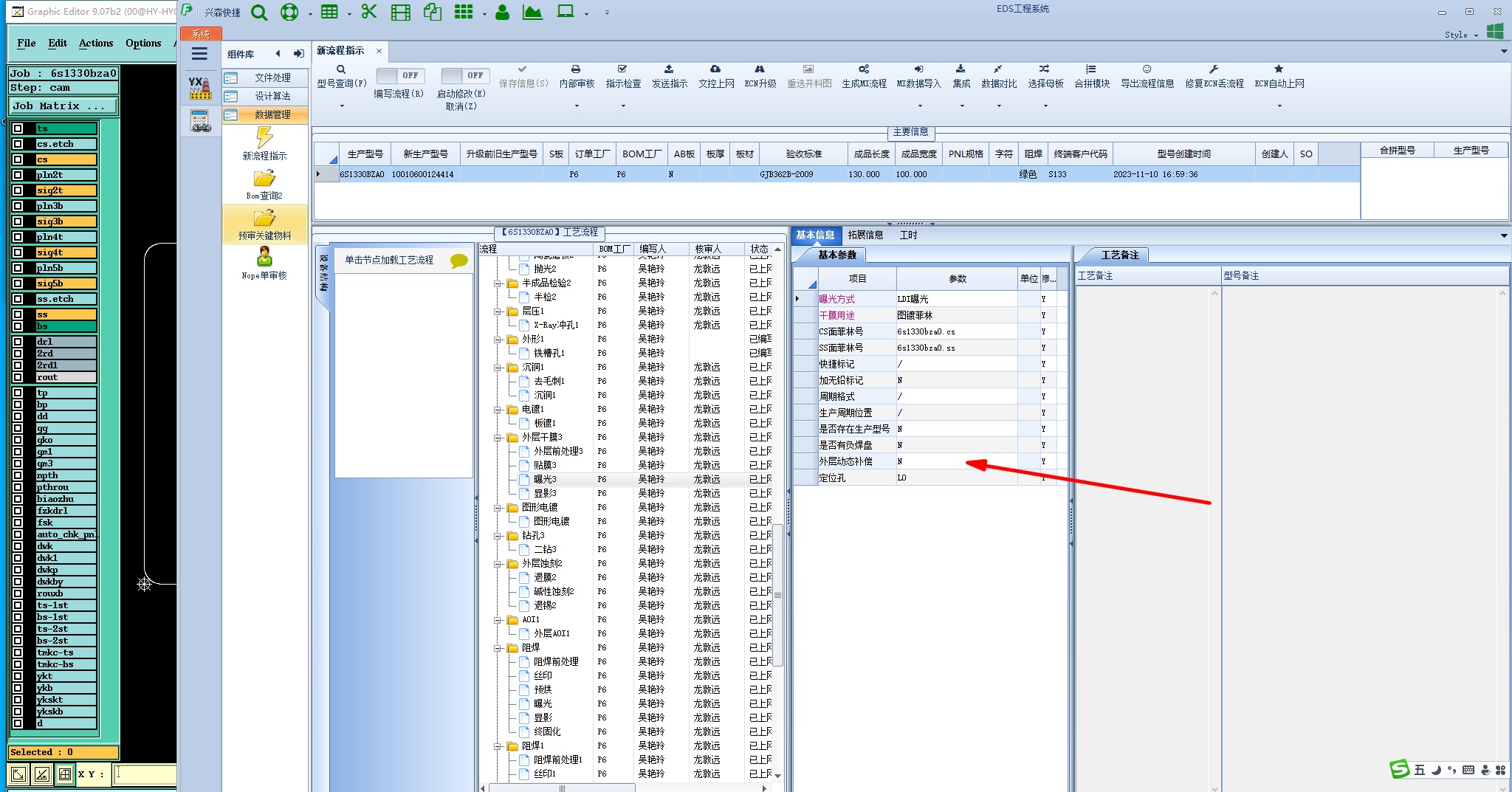Click ECN升级 icon in ribbon
This screenshot has height=792, width=1512.
[x=760, y=69]
